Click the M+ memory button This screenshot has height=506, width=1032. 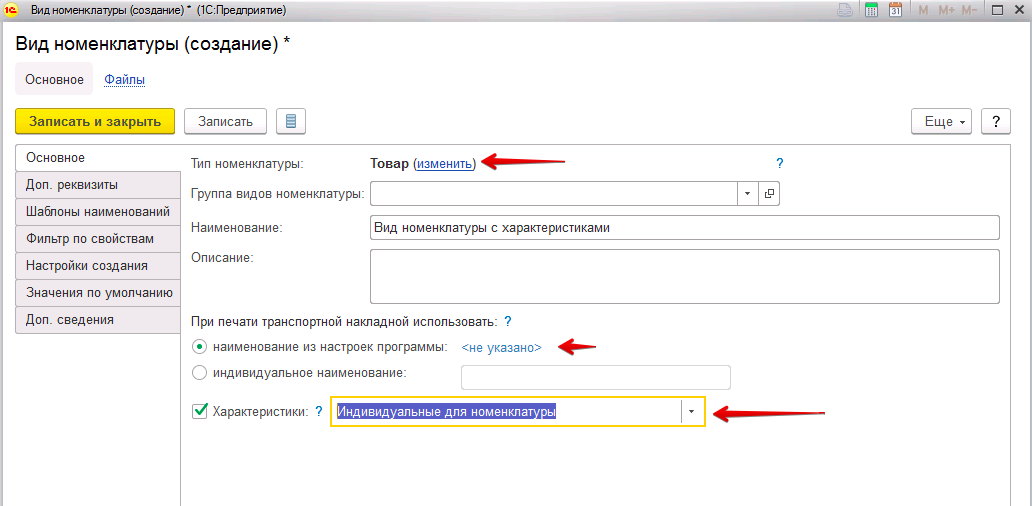(x=946, y=11)
